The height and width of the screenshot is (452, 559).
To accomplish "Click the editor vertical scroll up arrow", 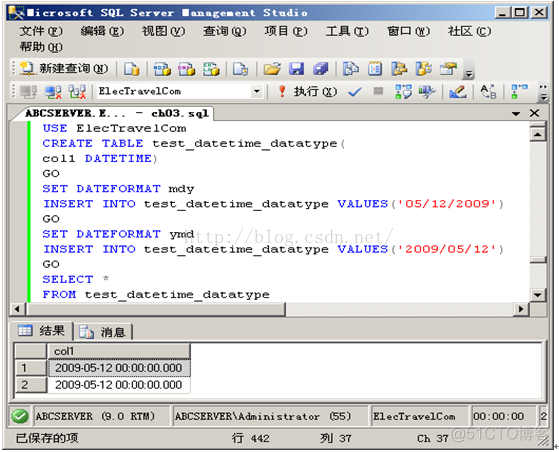I will click(x=538, y=134).
